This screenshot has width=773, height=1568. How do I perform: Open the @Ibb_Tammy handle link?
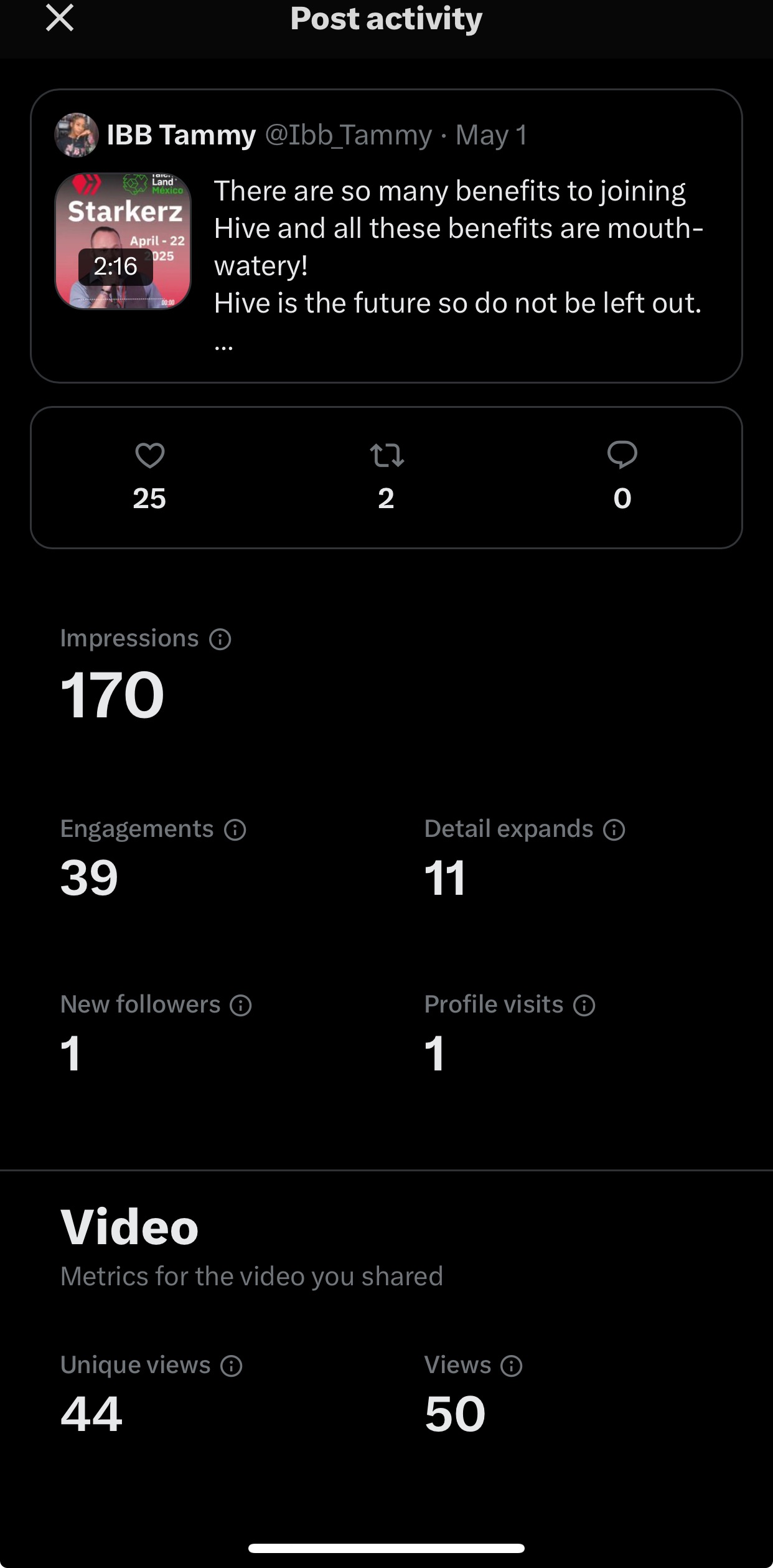tap(349, 135)
